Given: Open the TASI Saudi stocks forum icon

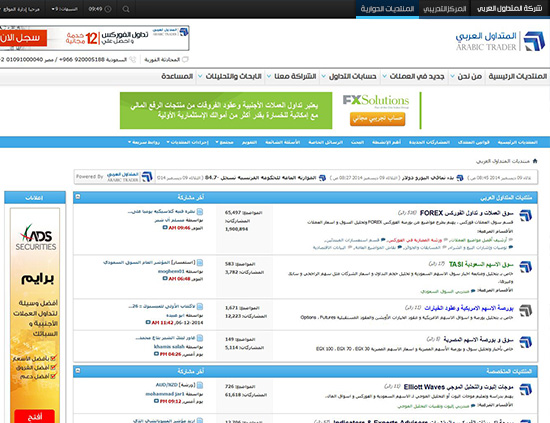Looking at the screenshot, I should (525, 267).
